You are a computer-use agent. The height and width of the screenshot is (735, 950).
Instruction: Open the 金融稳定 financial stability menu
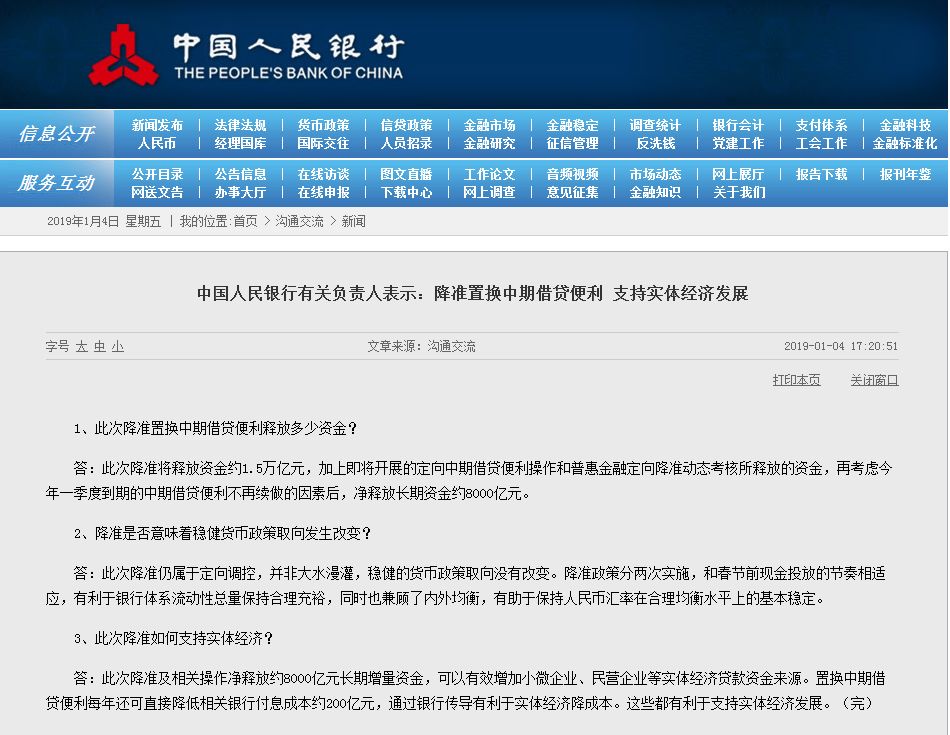[x=571, y=125]
